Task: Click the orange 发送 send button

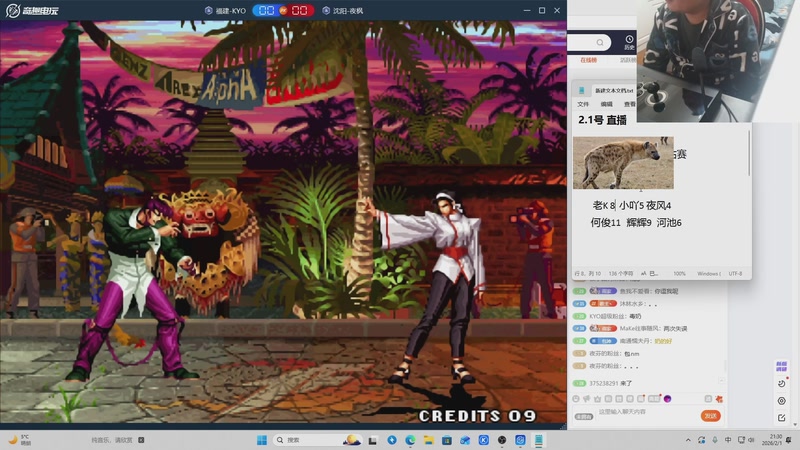Action: tap(711, 416)
